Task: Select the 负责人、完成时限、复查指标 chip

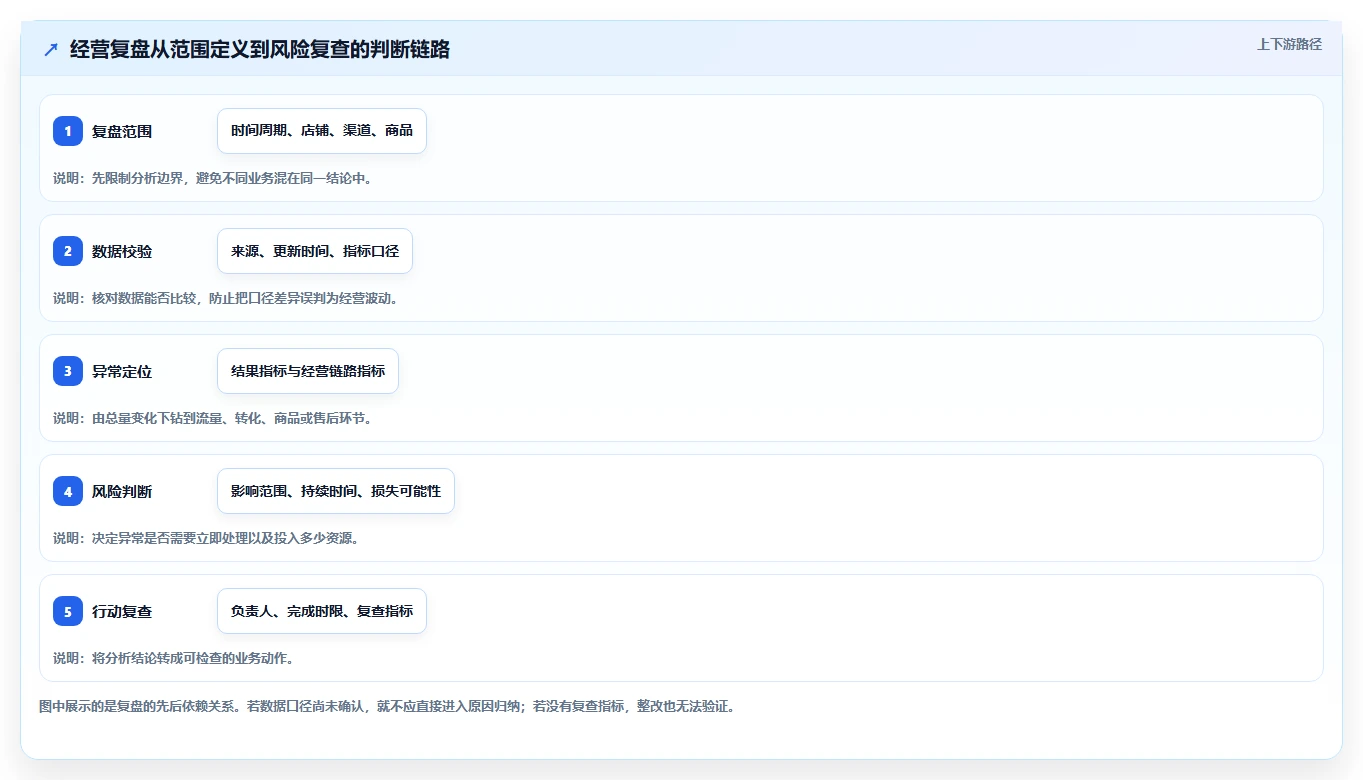Action: pos(322,611)
